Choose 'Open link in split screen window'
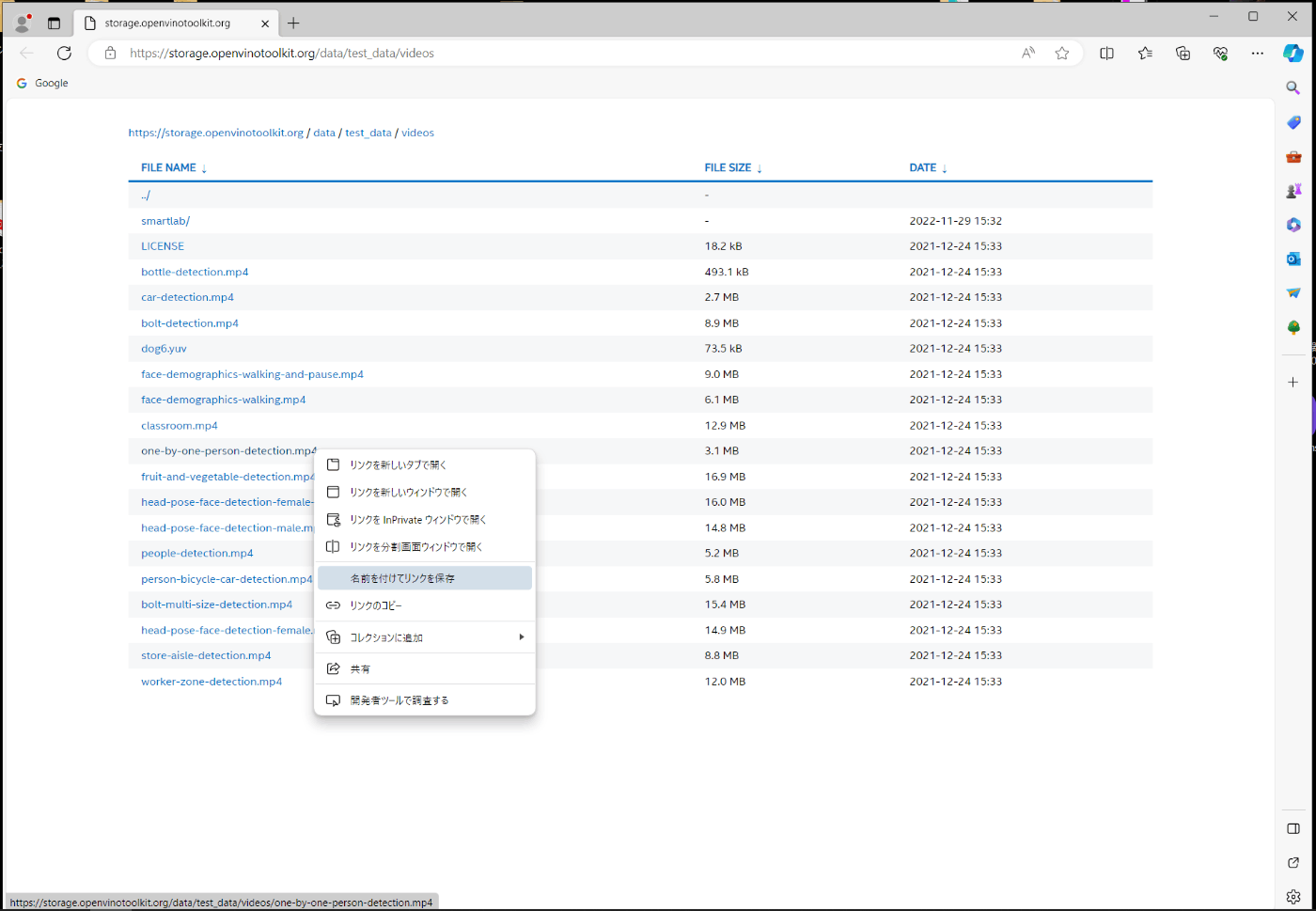The width and height of the screenshot is (1316, 911). pos(425,546)
